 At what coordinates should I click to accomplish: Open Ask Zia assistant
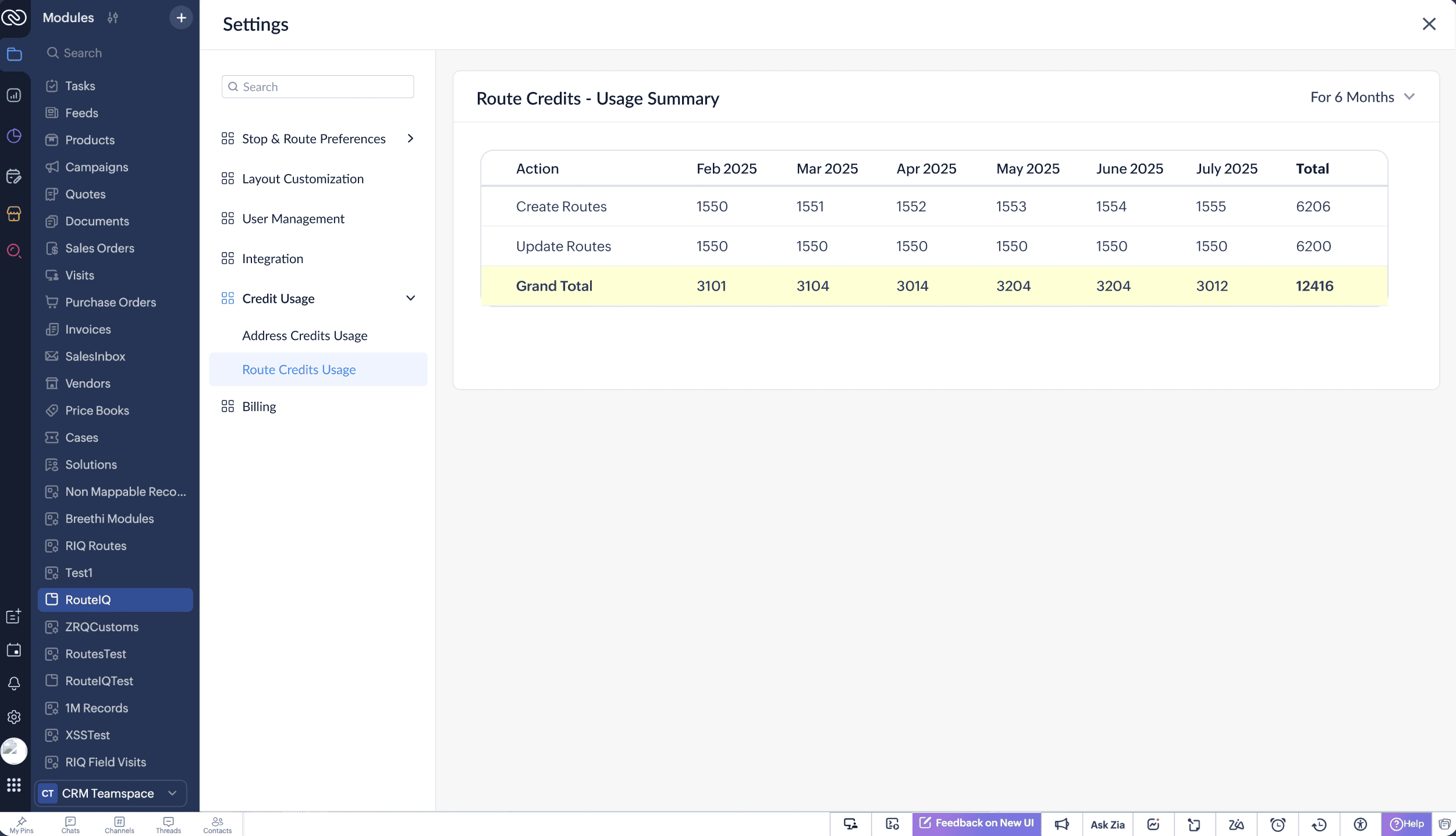point(1107,824)
